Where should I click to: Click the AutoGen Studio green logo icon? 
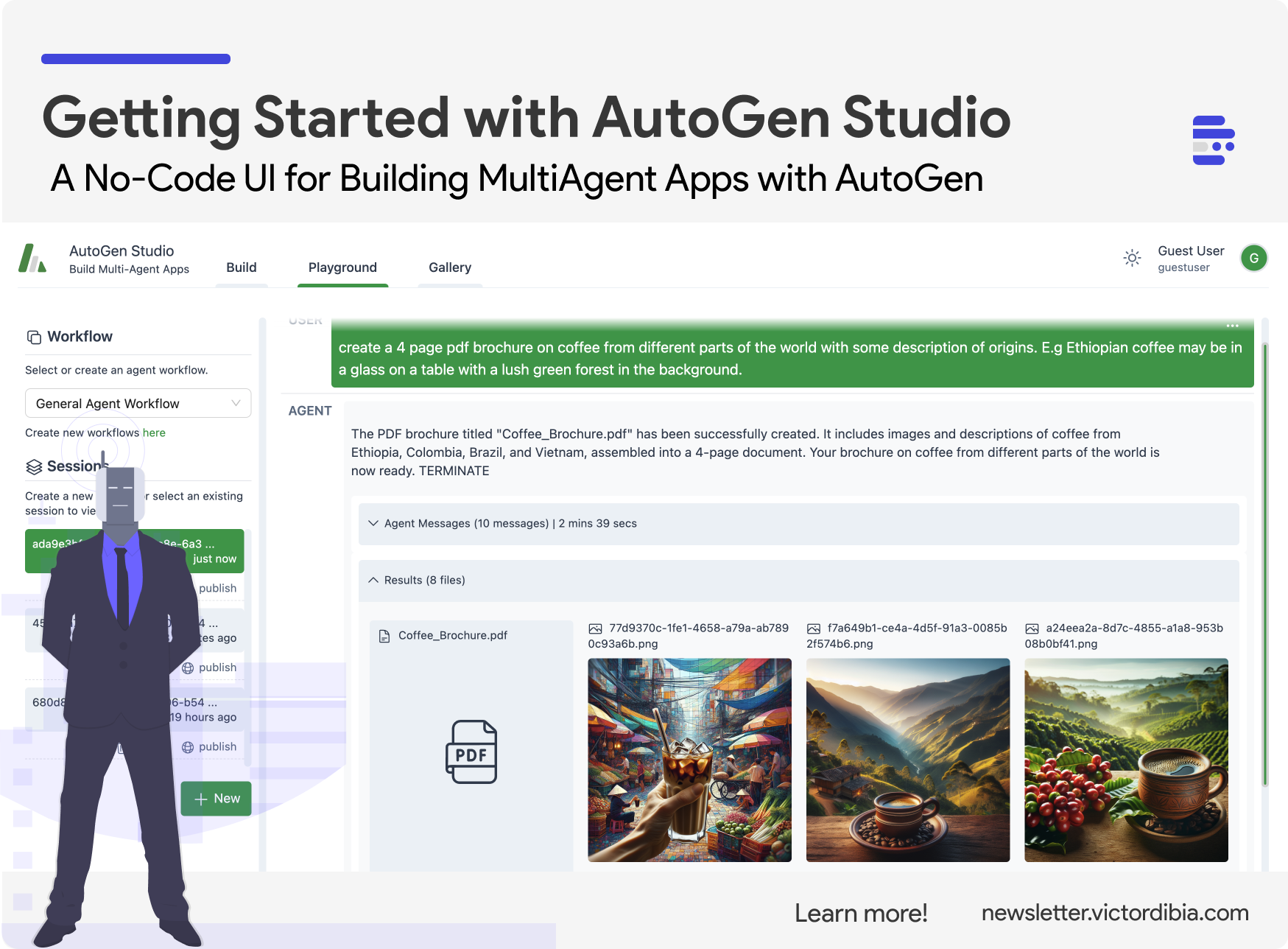32,259
